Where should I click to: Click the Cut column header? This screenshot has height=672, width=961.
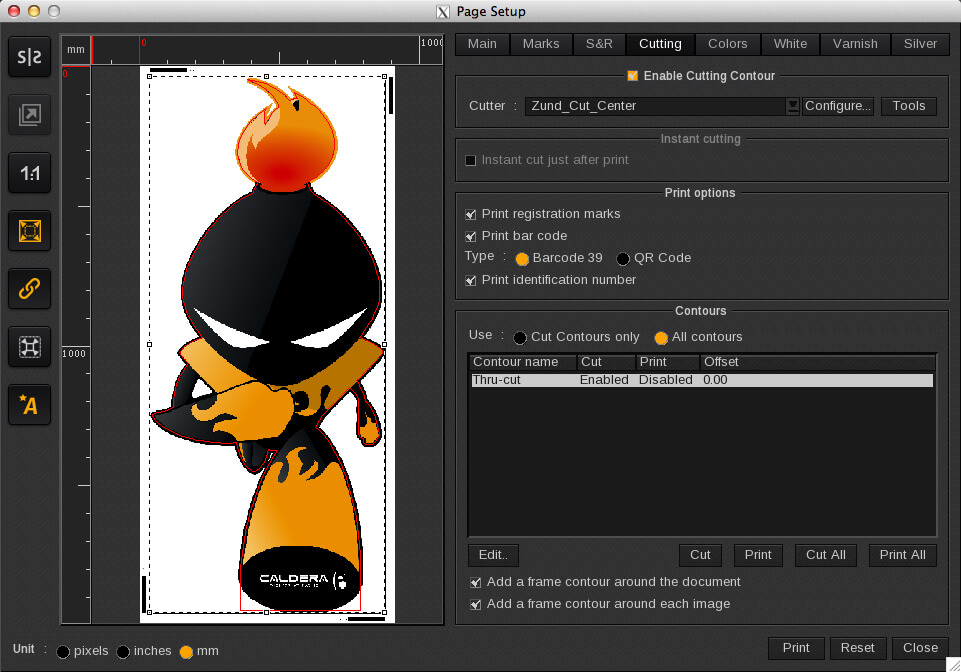pos(606,362)
